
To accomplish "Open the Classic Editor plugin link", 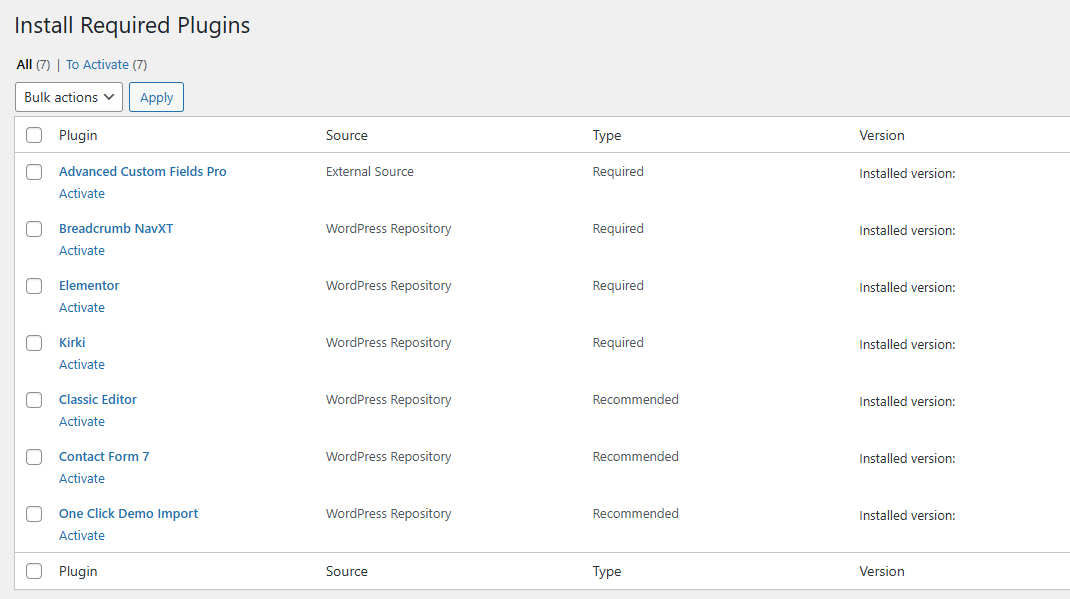I will pyautogui.click(x=98, y=400).
